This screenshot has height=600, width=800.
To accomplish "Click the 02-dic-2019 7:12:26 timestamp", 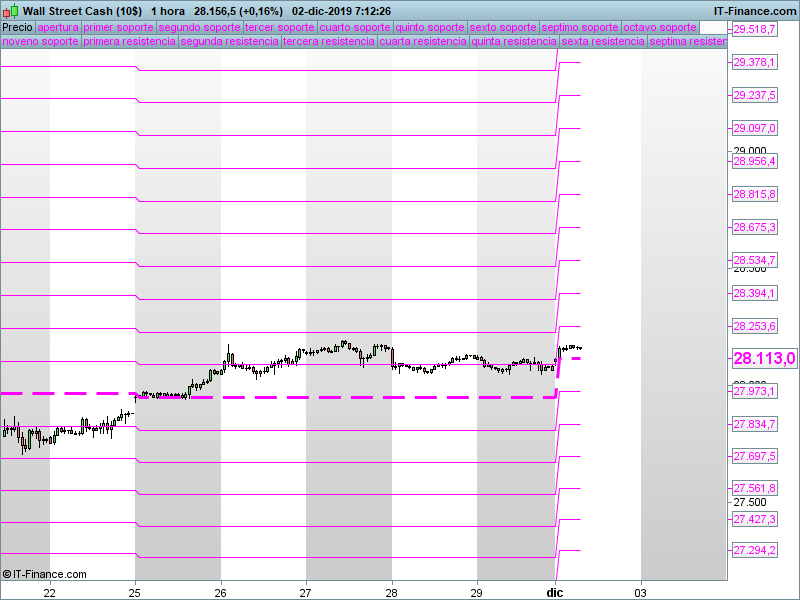I will point(341,11).
